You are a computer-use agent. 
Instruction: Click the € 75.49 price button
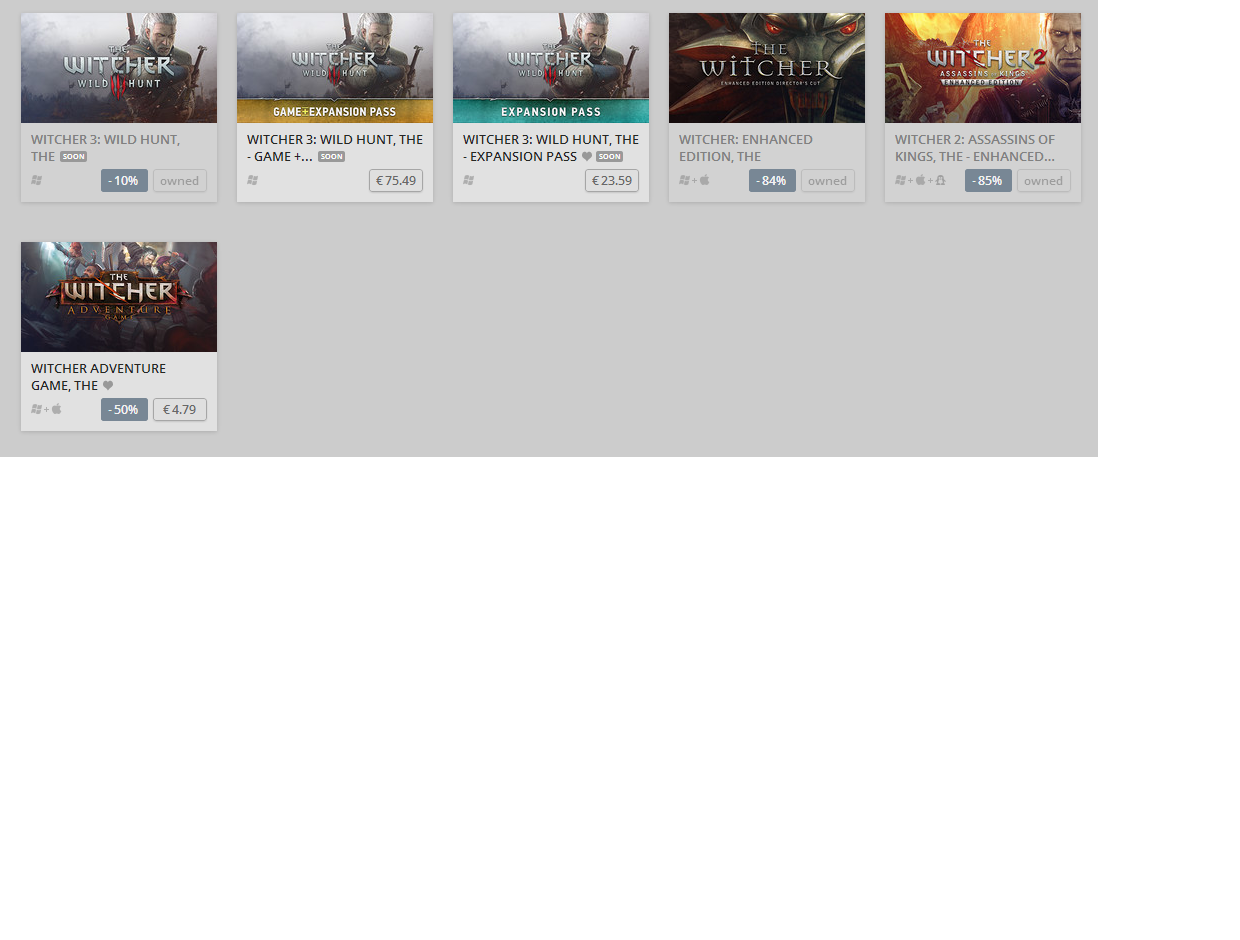396,181
